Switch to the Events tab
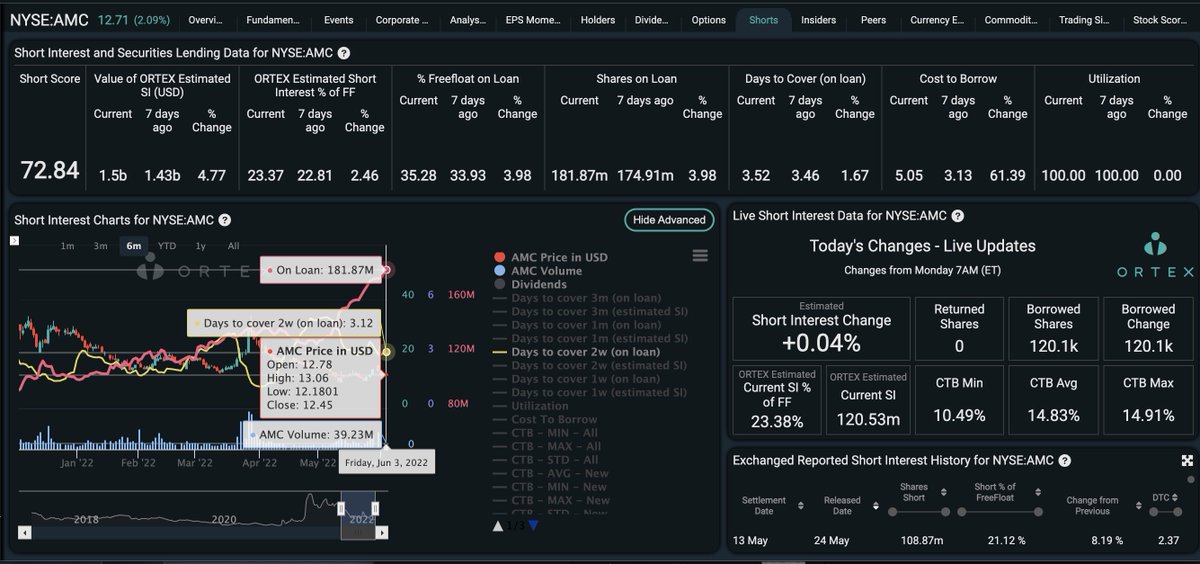The width and height of the screenshot is (1200, 564). (338, 19)
